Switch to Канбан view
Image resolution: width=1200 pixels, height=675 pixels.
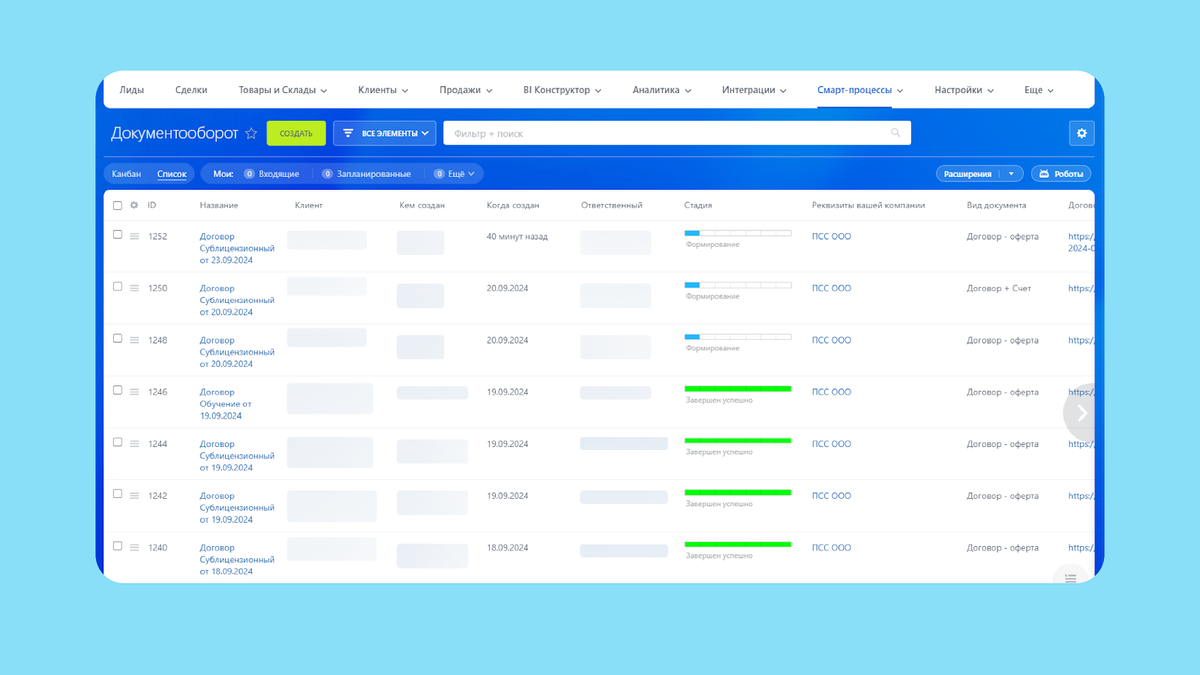point(127,174)
